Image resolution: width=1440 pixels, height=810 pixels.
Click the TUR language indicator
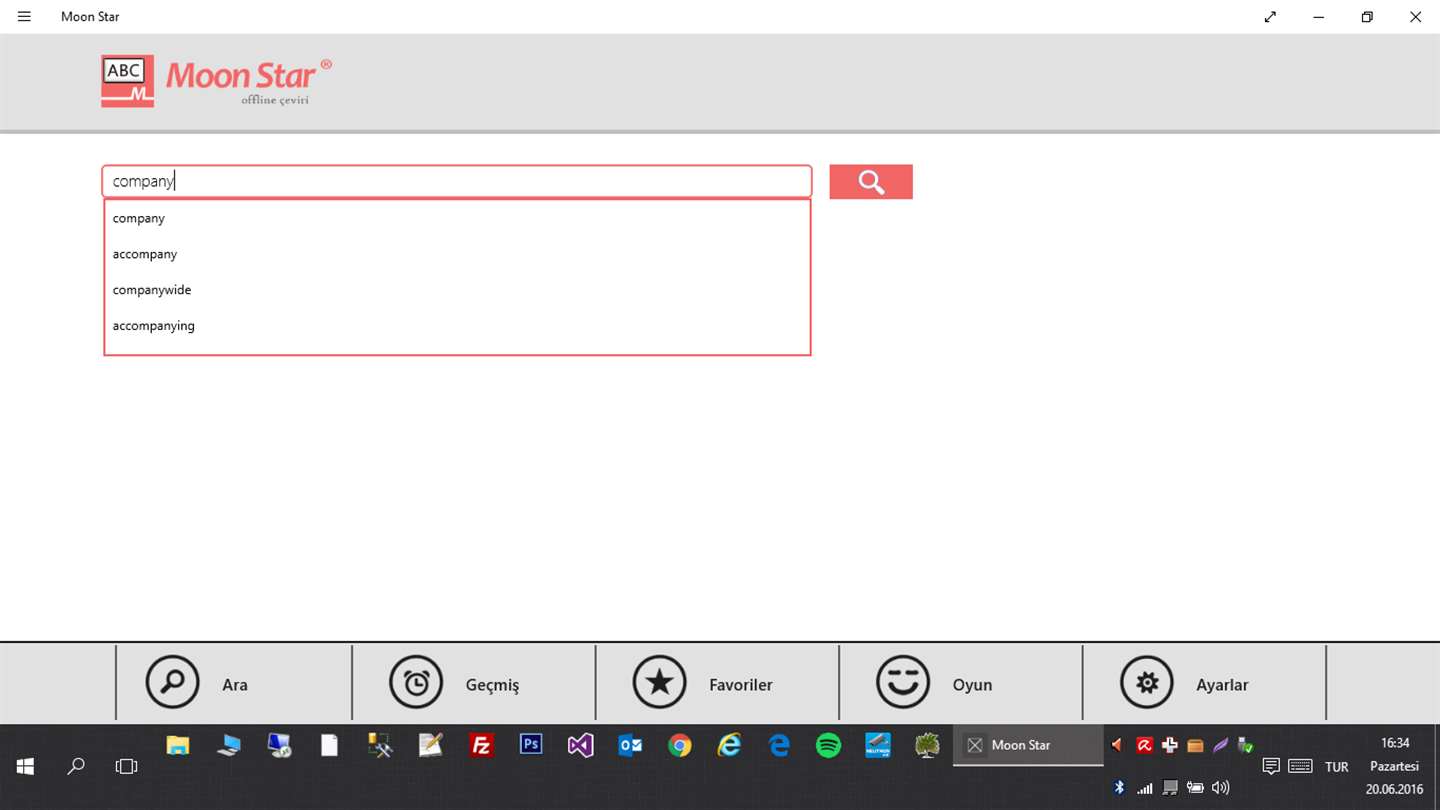1337,767
